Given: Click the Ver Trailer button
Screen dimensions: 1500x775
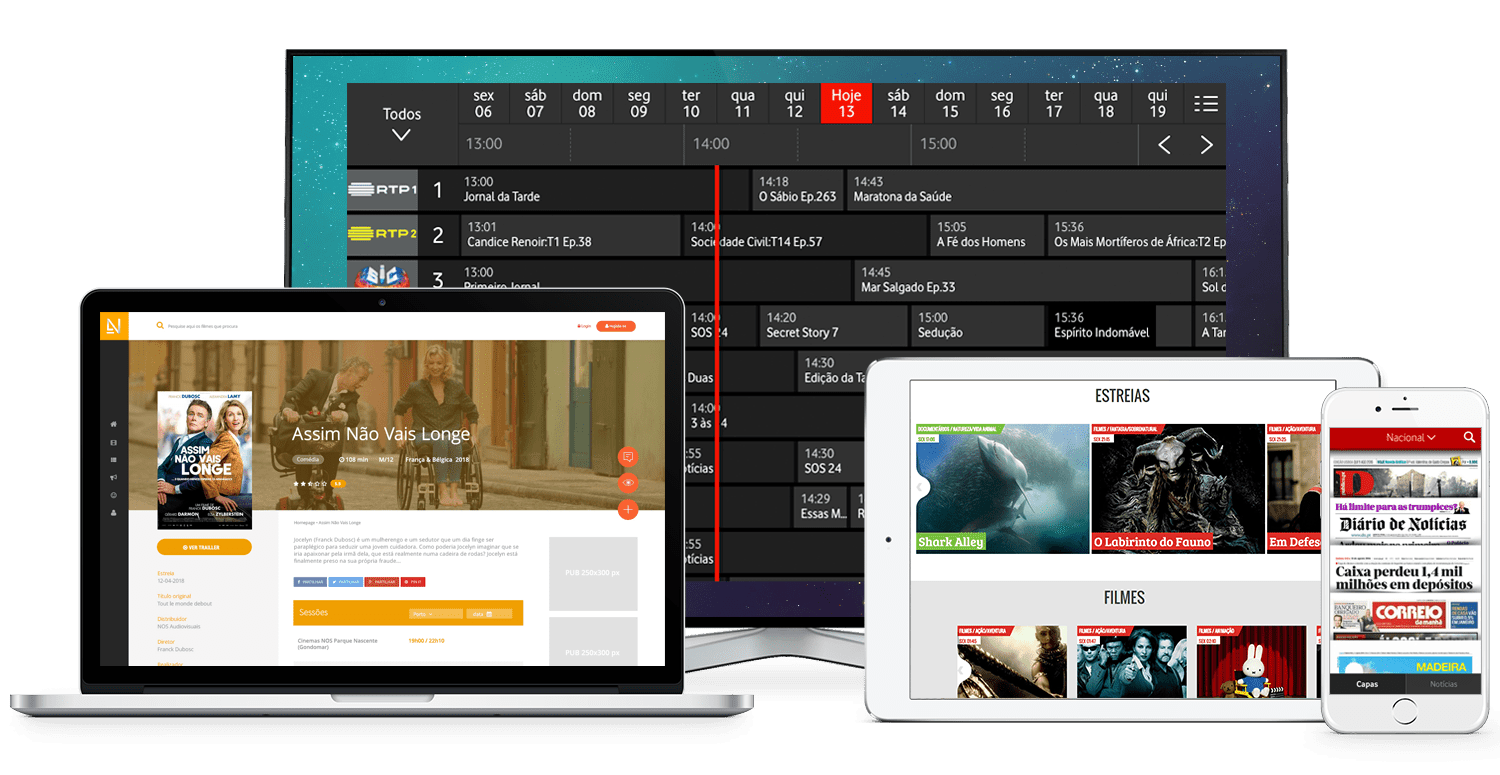Looking at the screenshot, I should (204, 547).
